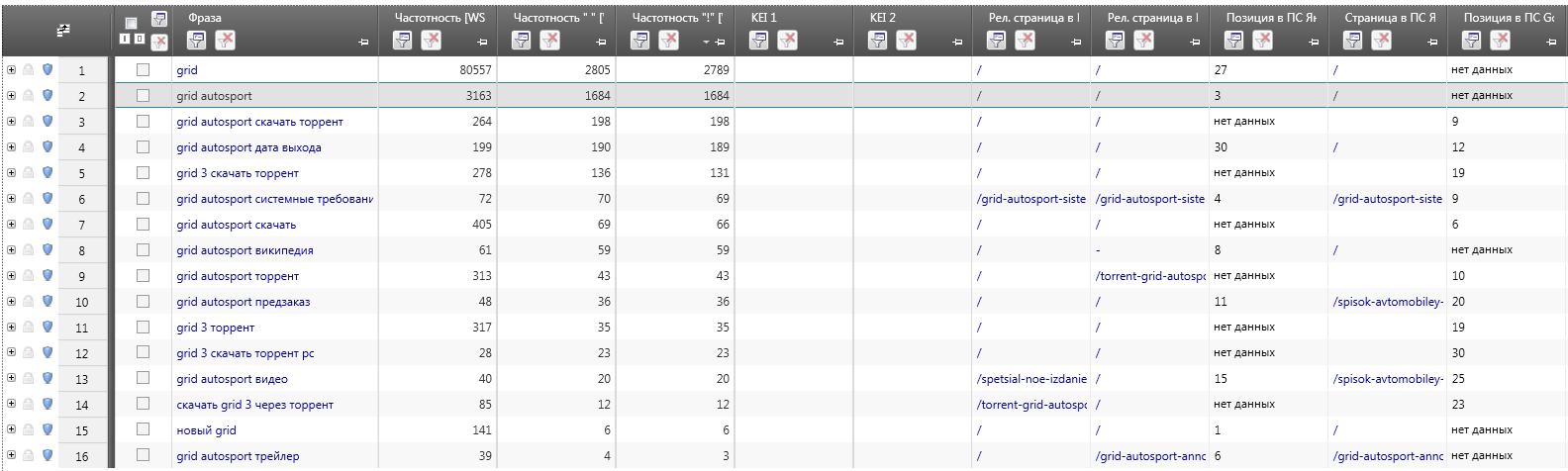The image size is (1568, 471).
Task: Open phrase link "grid autosport предзаказ"
Action: (244, 302)
